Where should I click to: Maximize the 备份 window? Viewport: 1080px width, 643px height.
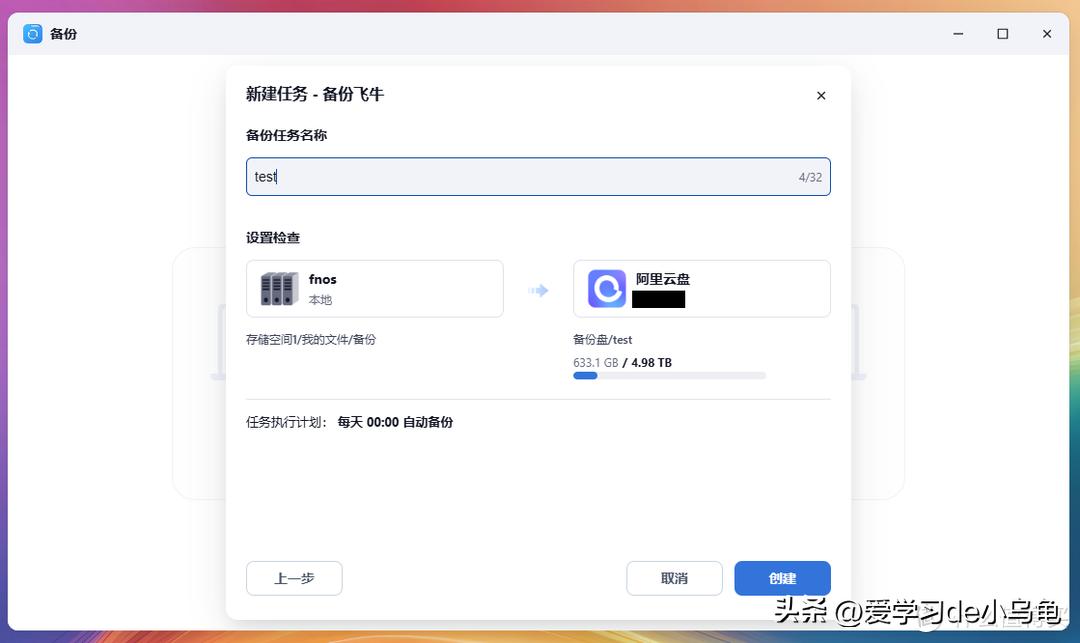pyautogui.click(x=1002, y=34)
